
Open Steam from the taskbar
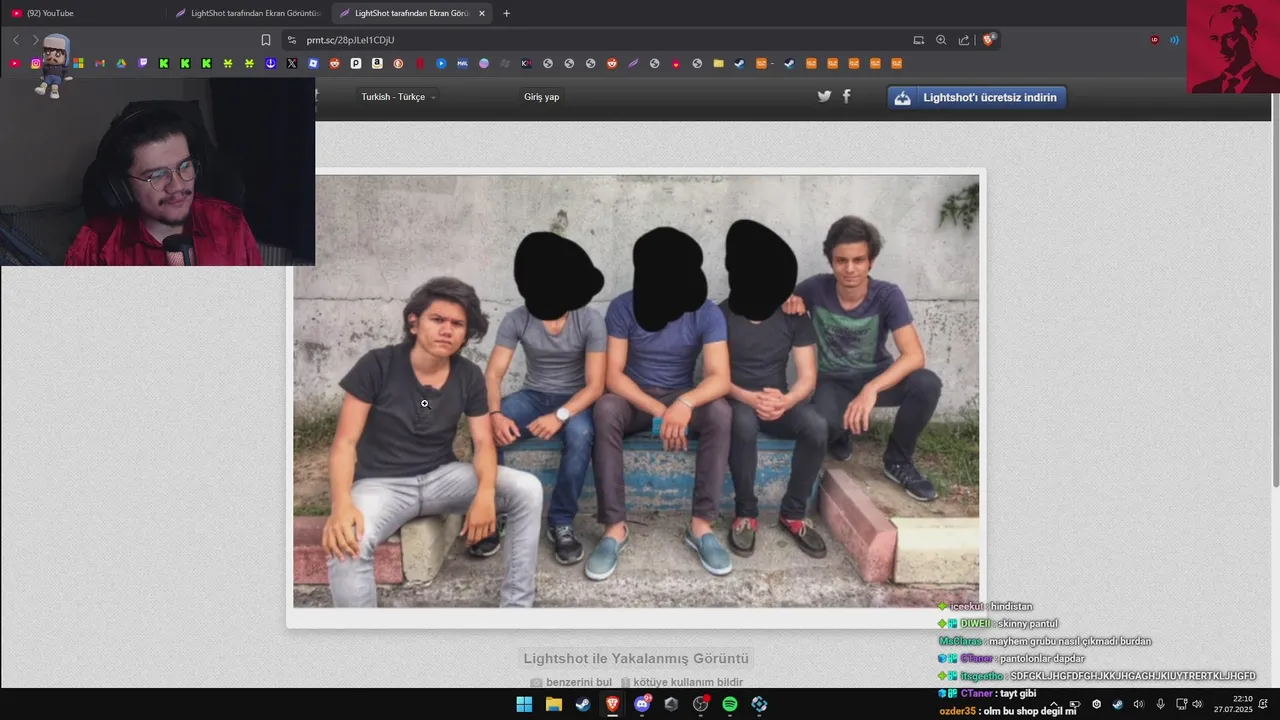coord(583,704)
